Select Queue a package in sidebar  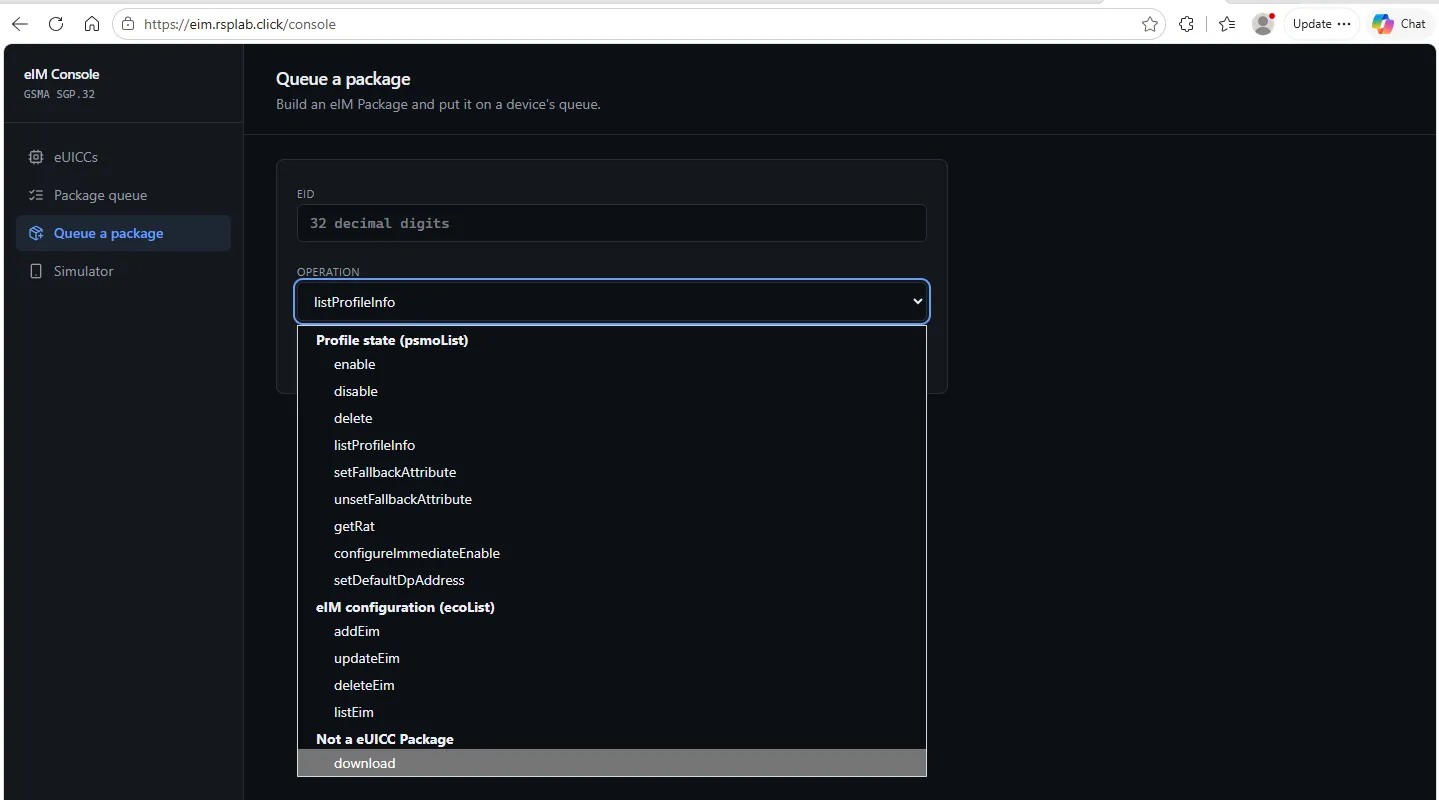pyautogui.click(x=123, y=233)
